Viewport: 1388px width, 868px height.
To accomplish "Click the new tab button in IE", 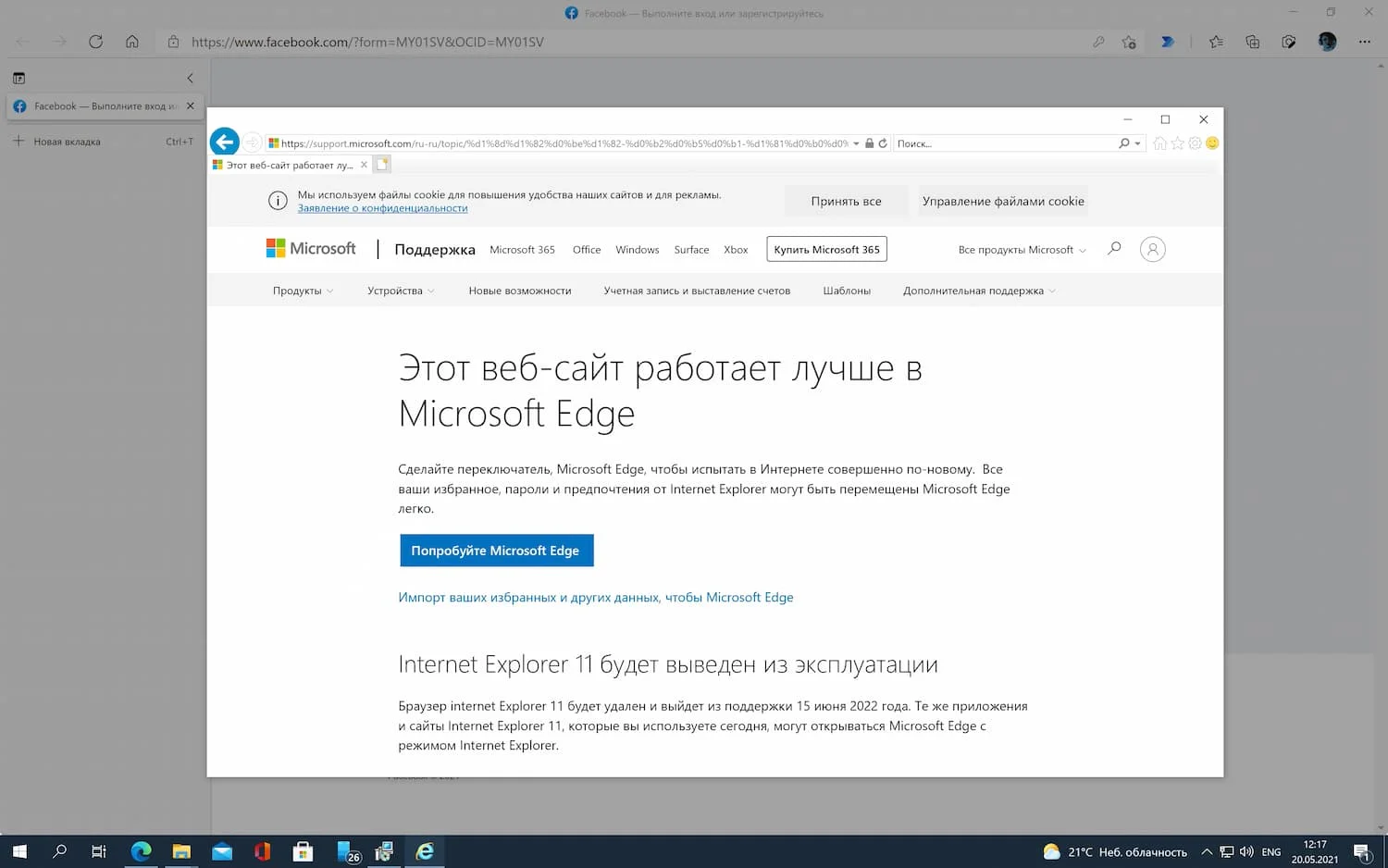I will pyautogui.click(x=382, y=165).
